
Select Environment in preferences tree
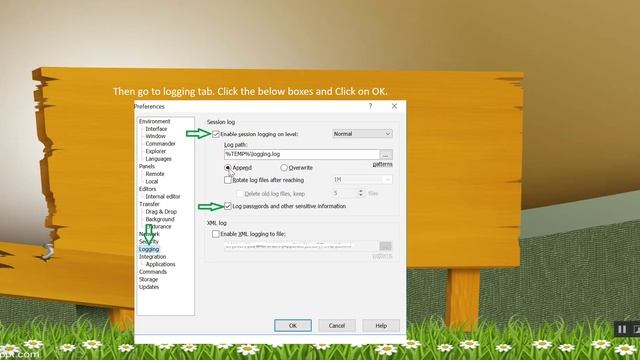154,121
